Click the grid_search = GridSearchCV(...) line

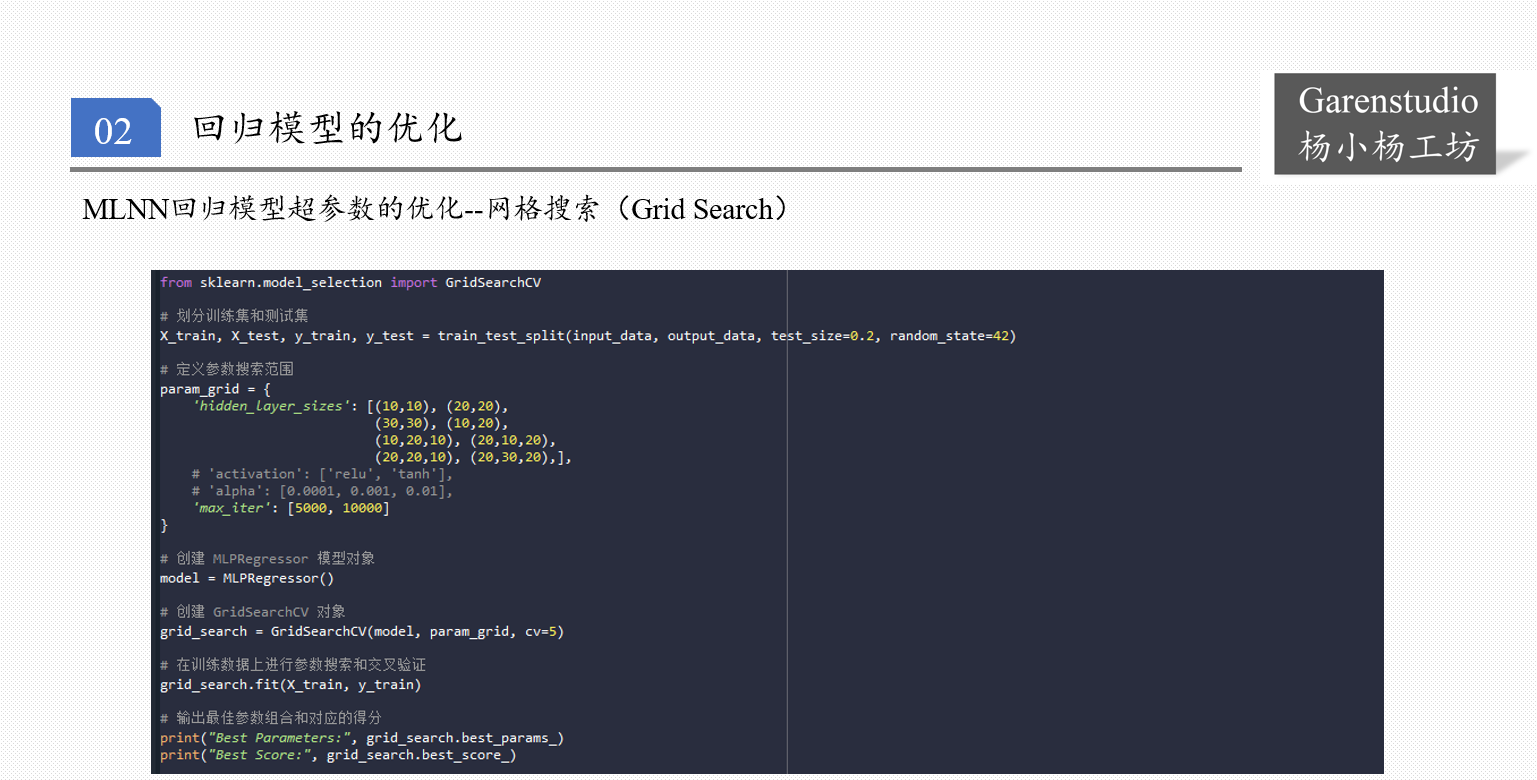pos(362,632)
